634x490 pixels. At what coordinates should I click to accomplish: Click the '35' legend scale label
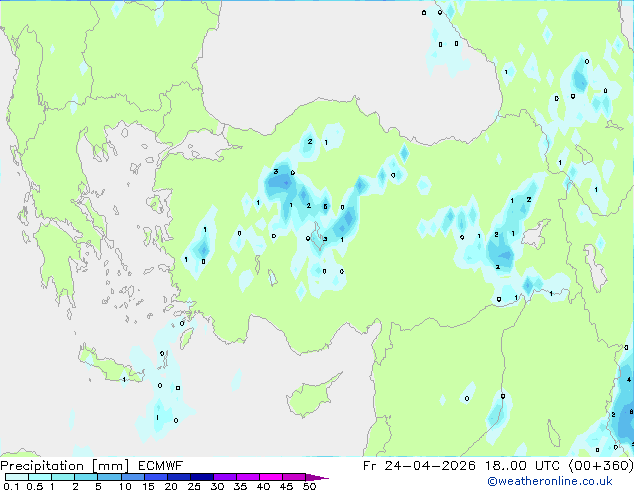tap(240, 486)
